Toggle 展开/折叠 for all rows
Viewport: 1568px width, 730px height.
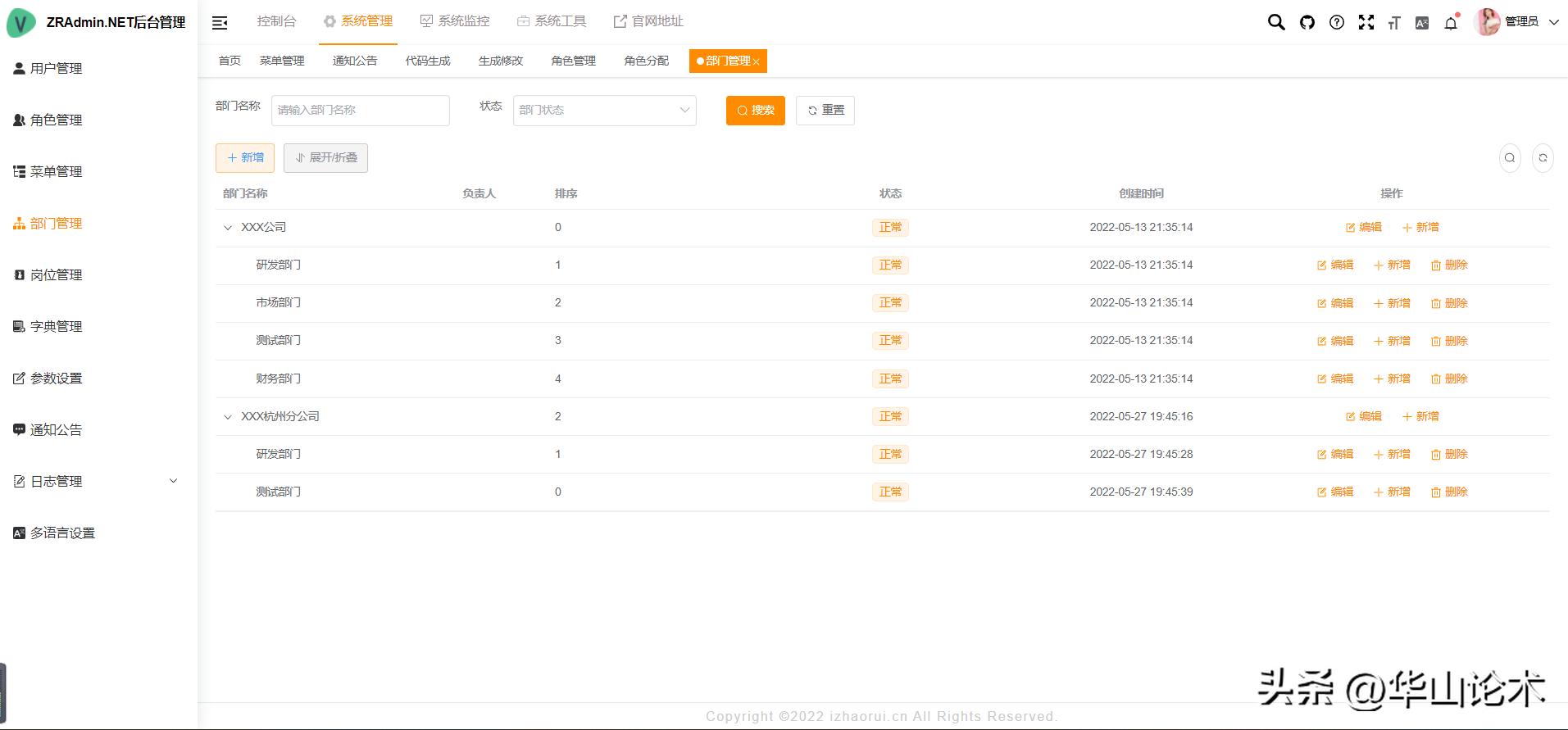coord(325,158)
